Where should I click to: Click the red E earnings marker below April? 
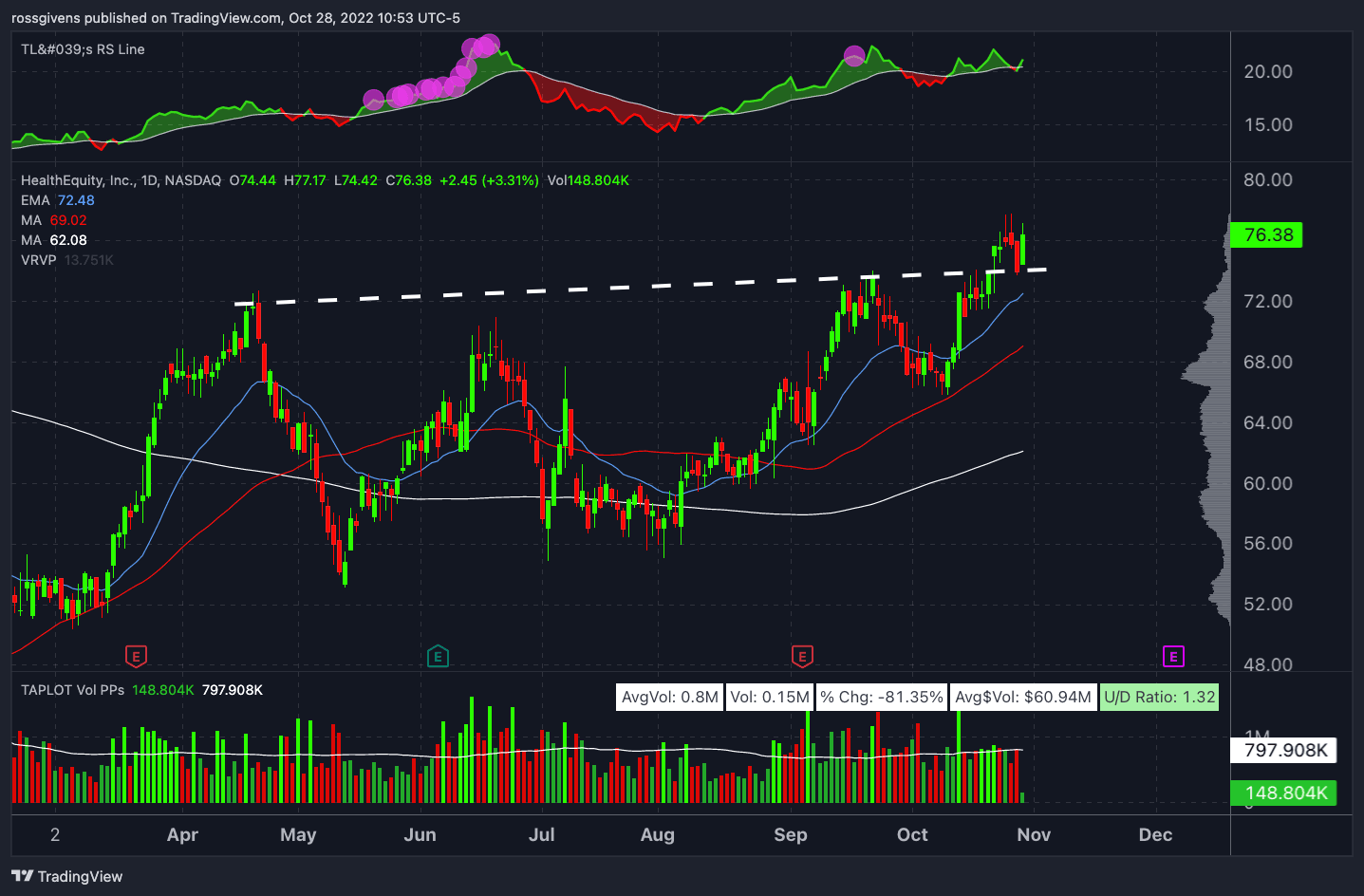[136, 656]
